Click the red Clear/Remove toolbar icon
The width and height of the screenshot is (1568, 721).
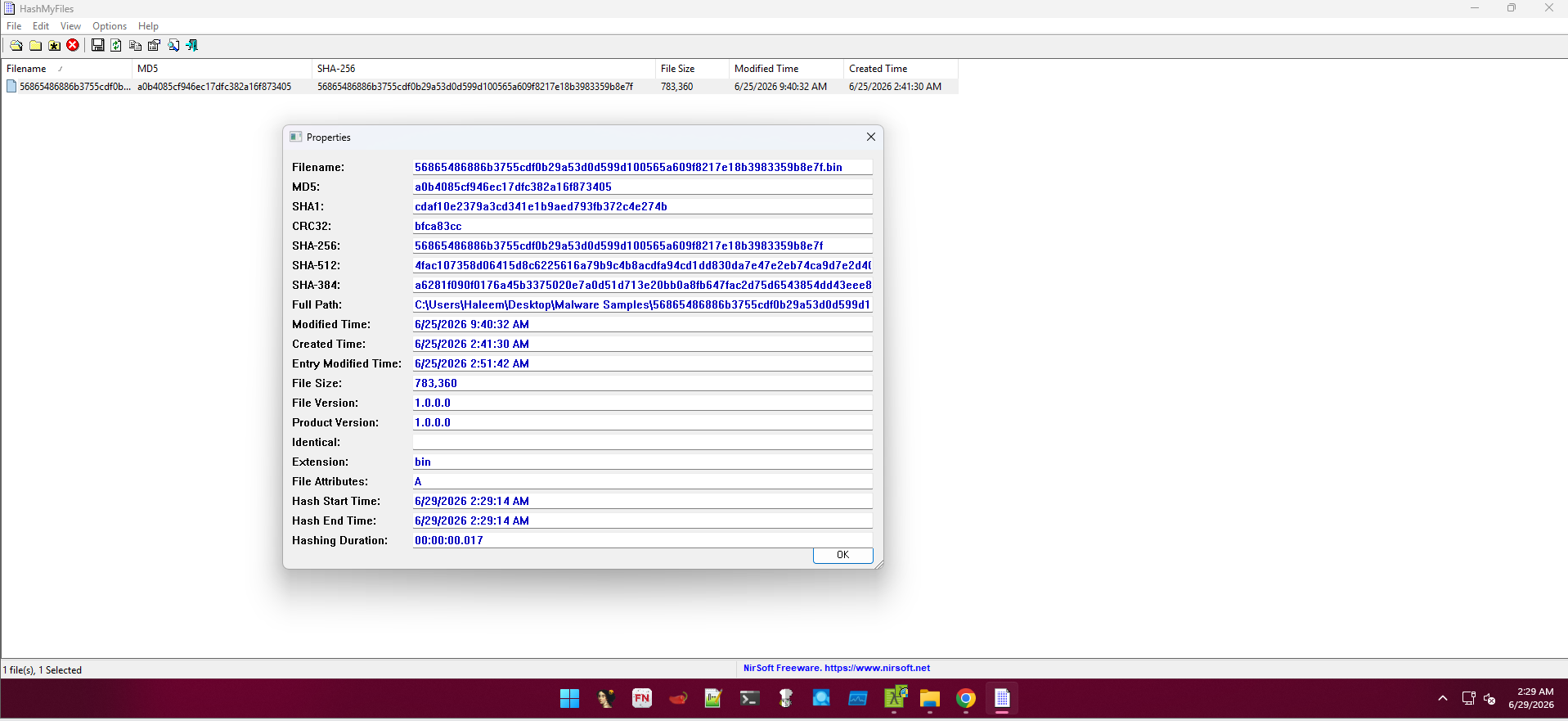pyautogui.click(x=73, y=45)
